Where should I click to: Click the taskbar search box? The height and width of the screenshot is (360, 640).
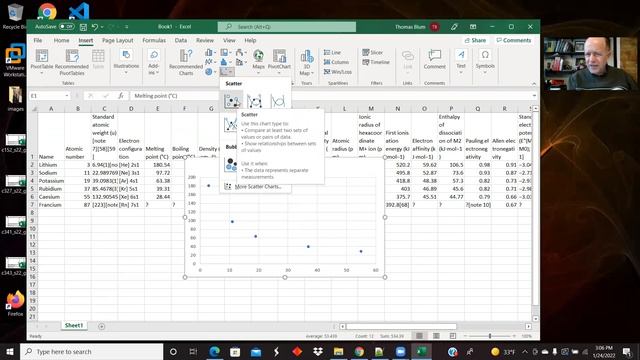tap(91, 351)
